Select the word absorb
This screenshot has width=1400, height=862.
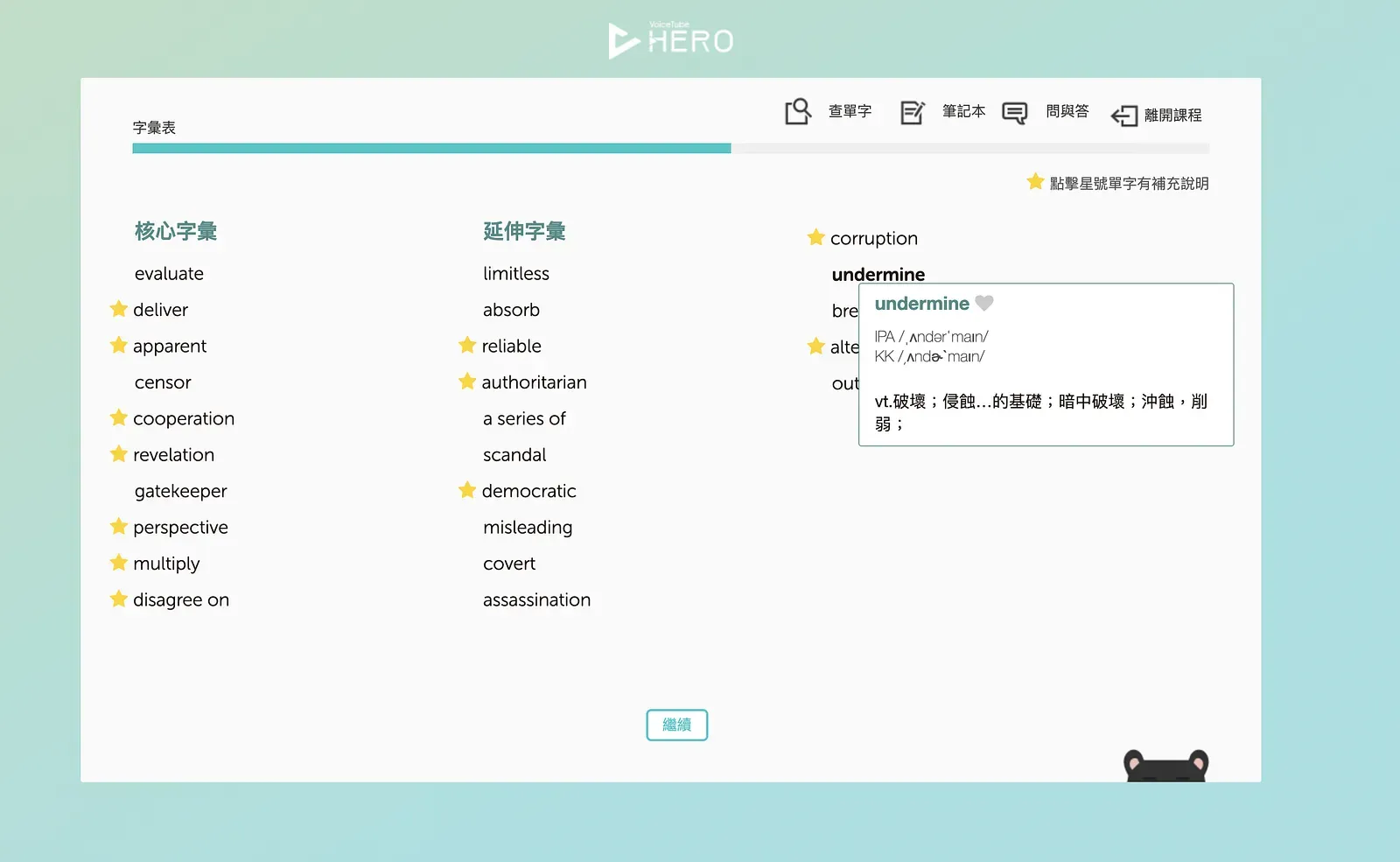511,310
